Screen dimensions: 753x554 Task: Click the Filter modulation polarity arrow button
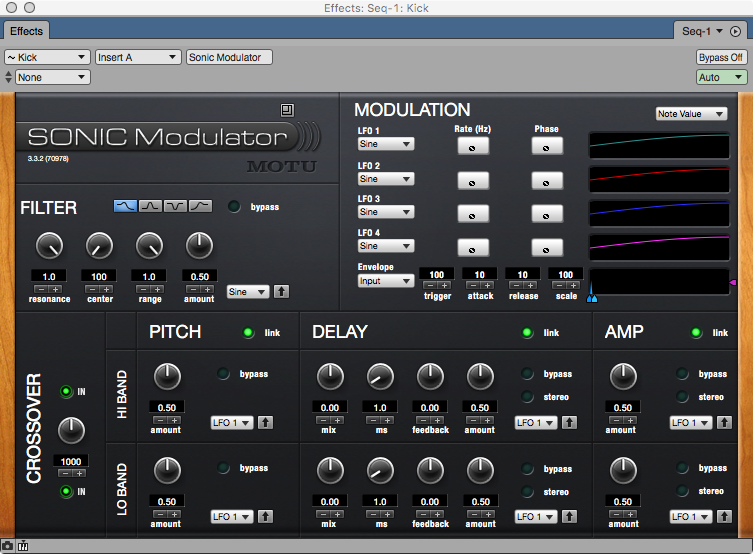(281, 291)
